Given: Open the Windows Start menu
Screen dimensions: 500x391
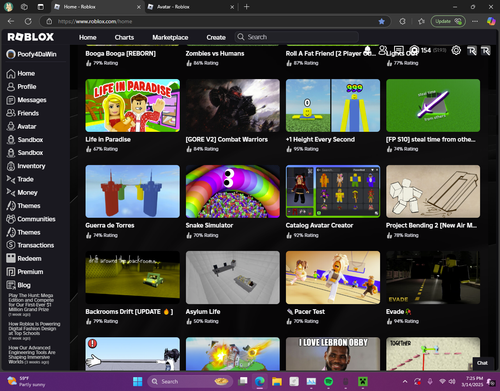Looking at the screenshot, I should [137, 381].
